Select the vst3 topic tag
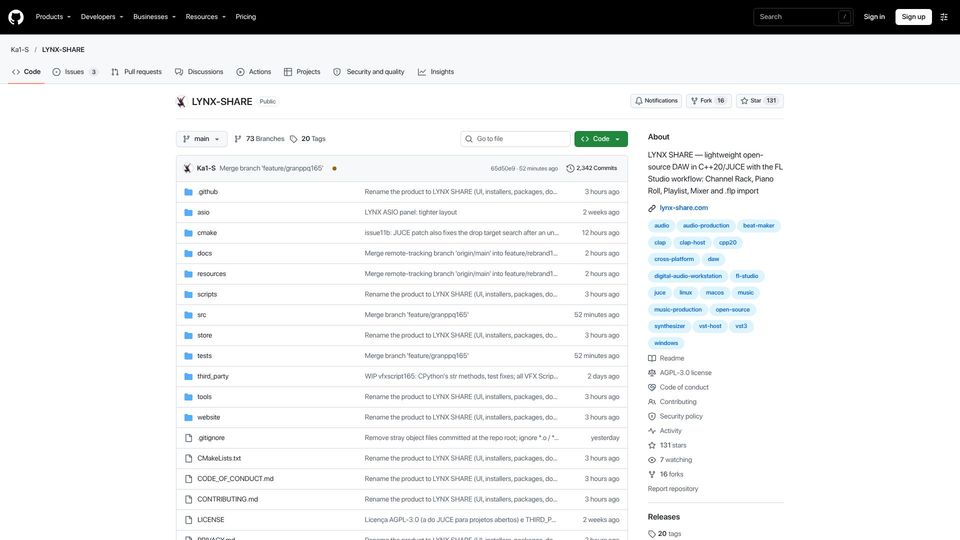Viewport: 960px width, 540px height. point(741,326)
